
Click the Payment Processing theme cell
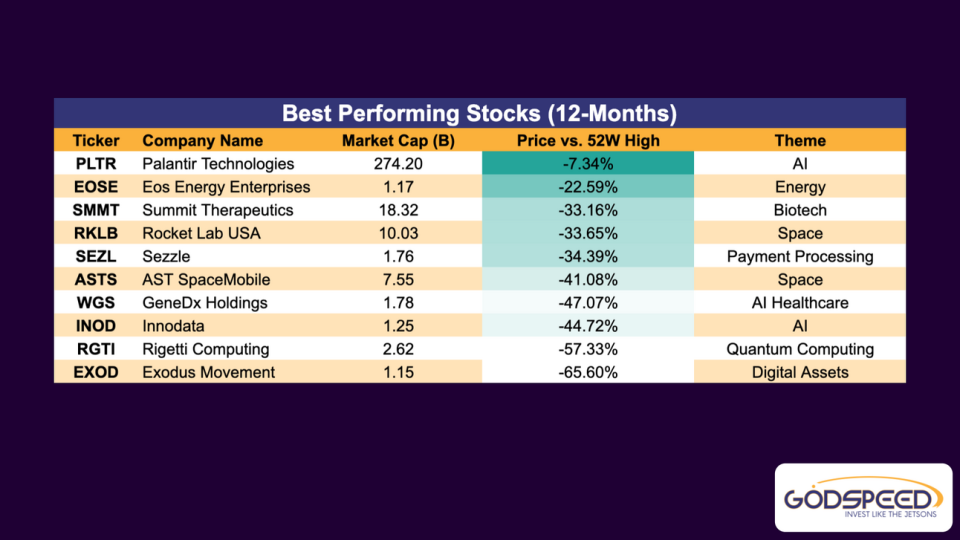tap(800, 256)
